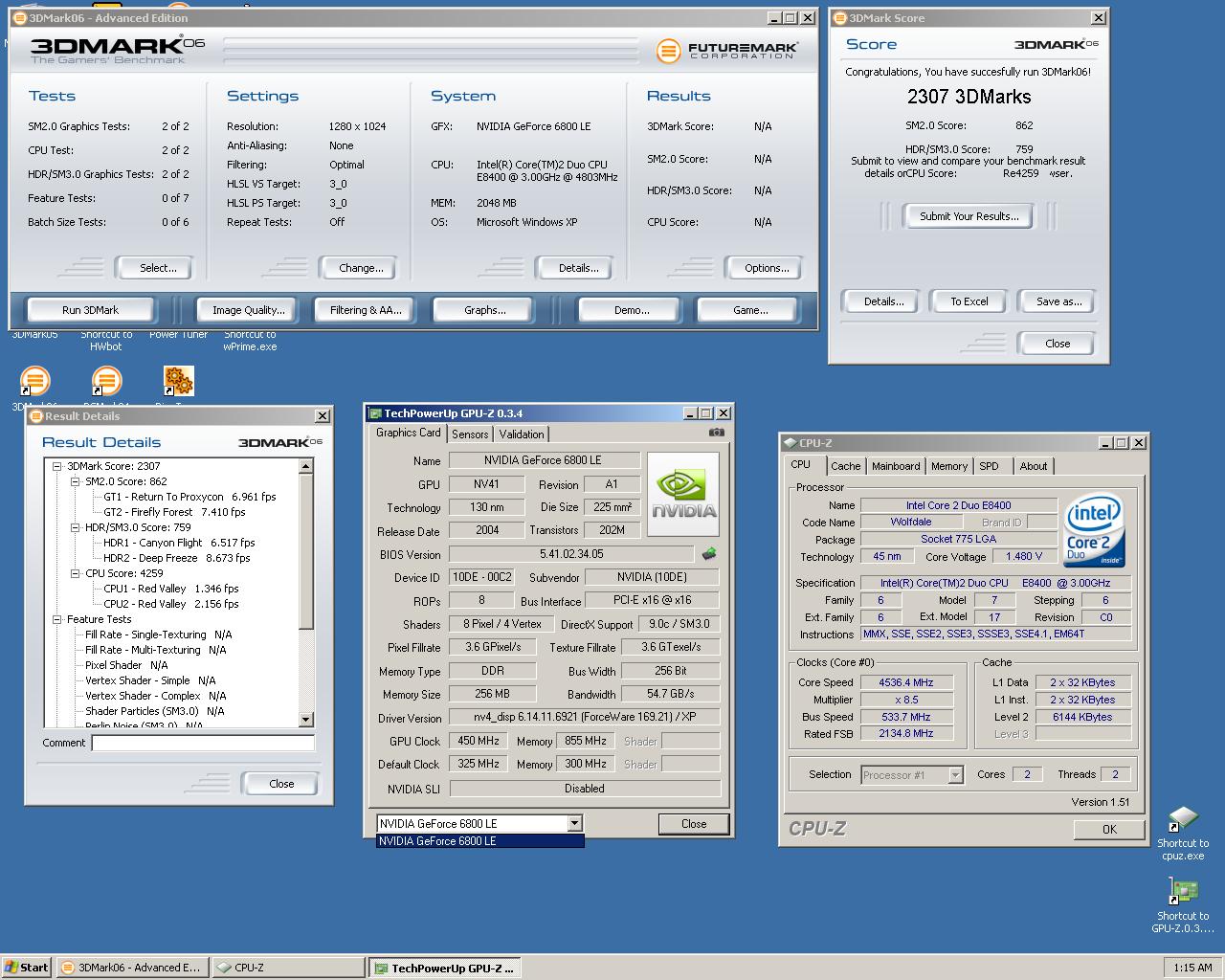Click the BIOS save chip icon in GPU-Z

pyautogui.click(x=709, y=554)
